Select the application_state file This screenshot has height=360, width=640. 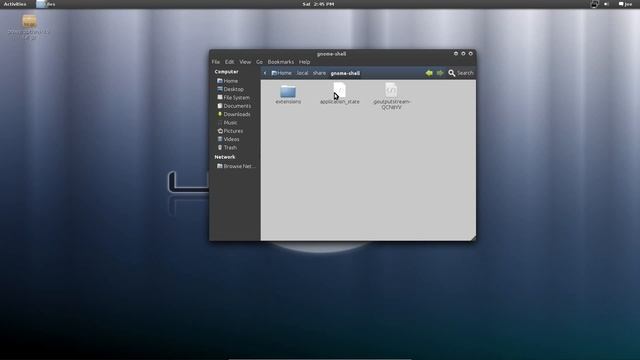tap(340, 93)
